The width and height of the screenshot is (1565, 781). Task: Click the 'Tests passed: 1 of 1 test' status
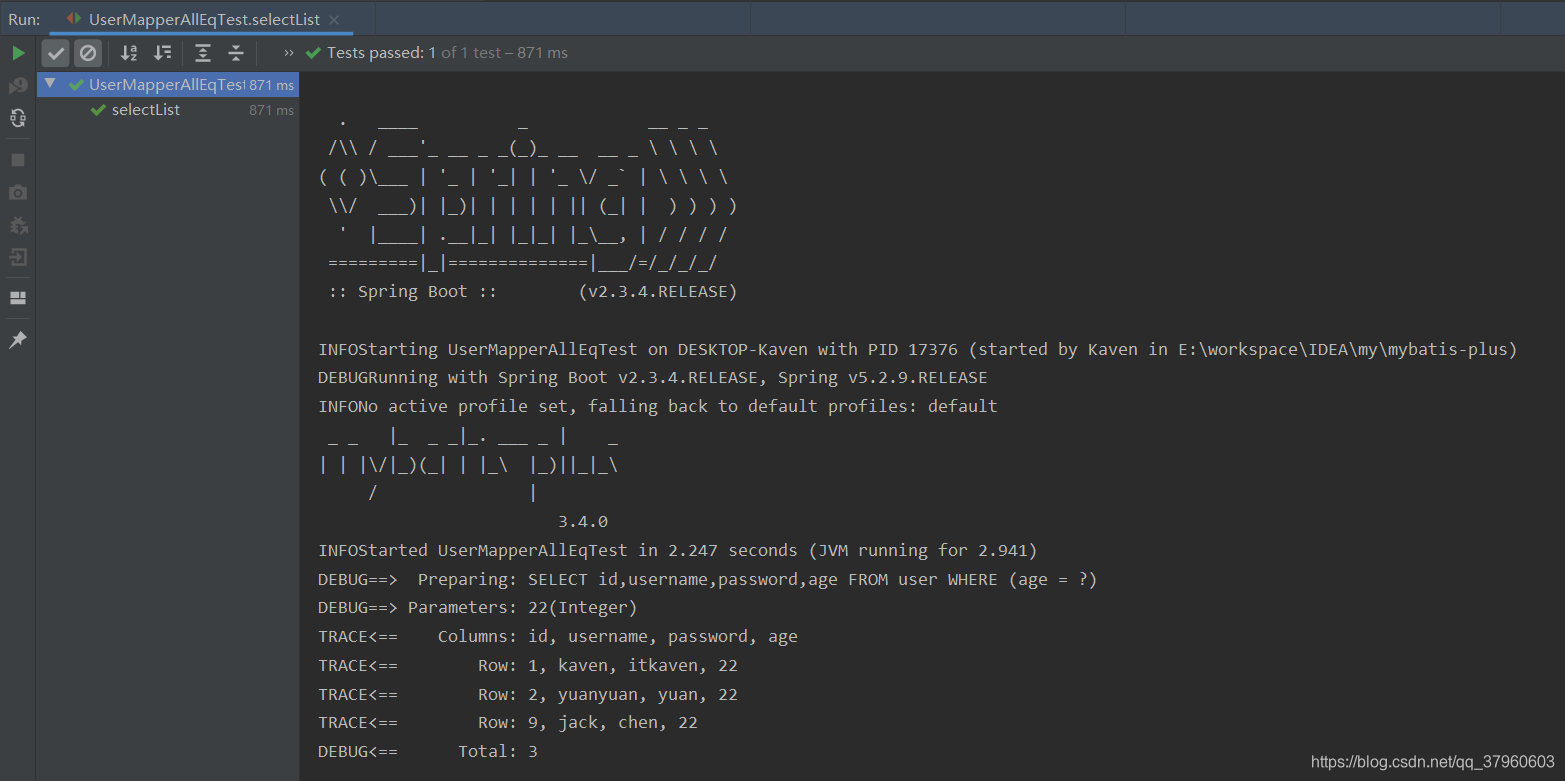tap(437, 53)
